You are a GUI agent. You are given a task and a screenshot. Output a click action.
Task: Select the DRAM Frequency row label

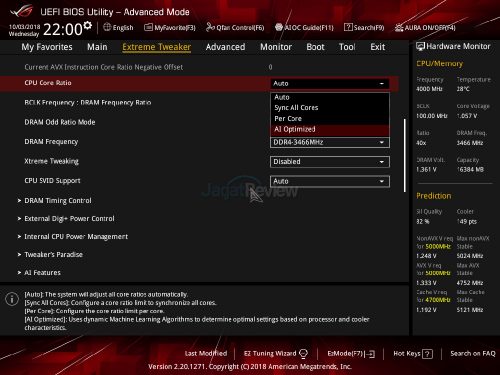[51, 142]
